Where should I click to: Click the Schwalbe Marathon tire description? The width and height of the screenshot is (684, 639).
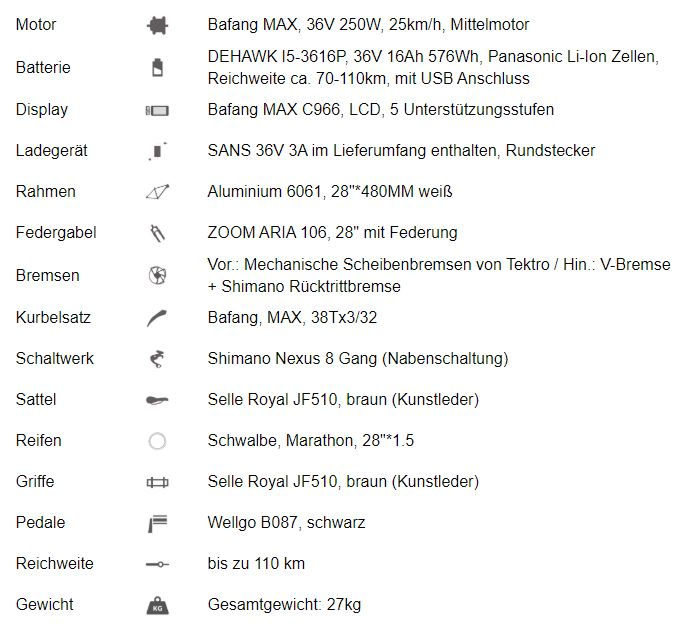[311, 441]
